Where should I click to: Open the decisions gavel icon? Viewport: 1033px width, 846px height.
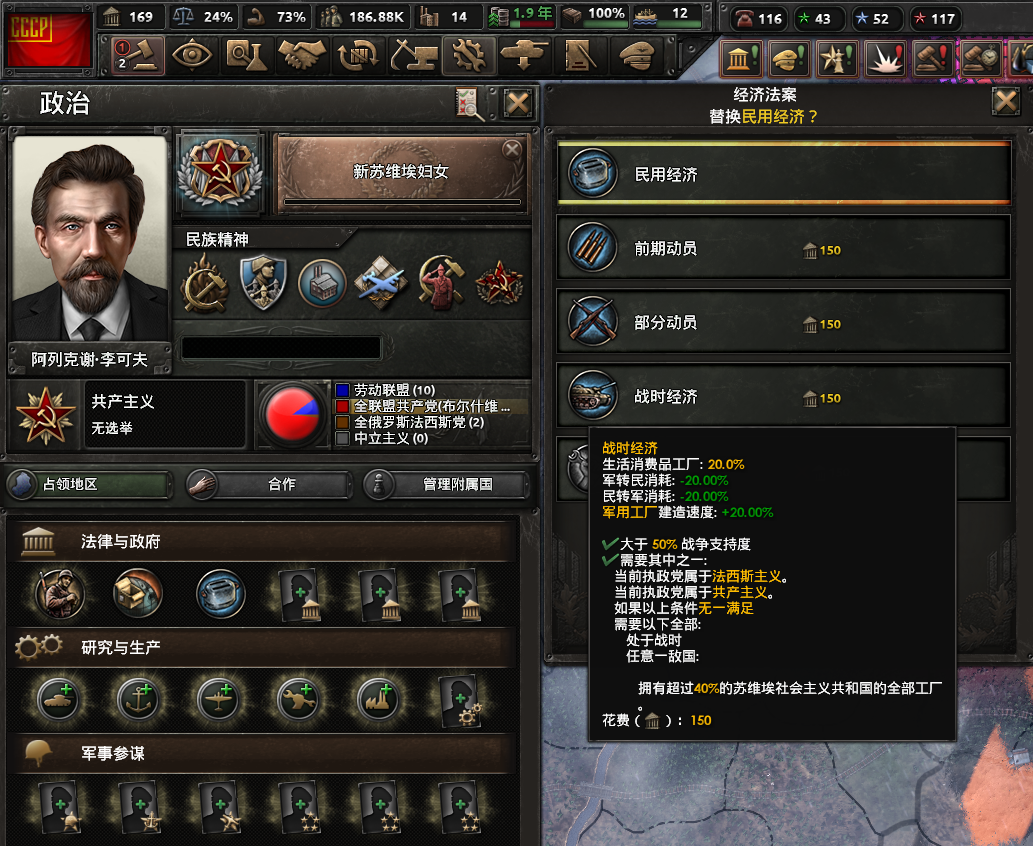pos(138,55)
